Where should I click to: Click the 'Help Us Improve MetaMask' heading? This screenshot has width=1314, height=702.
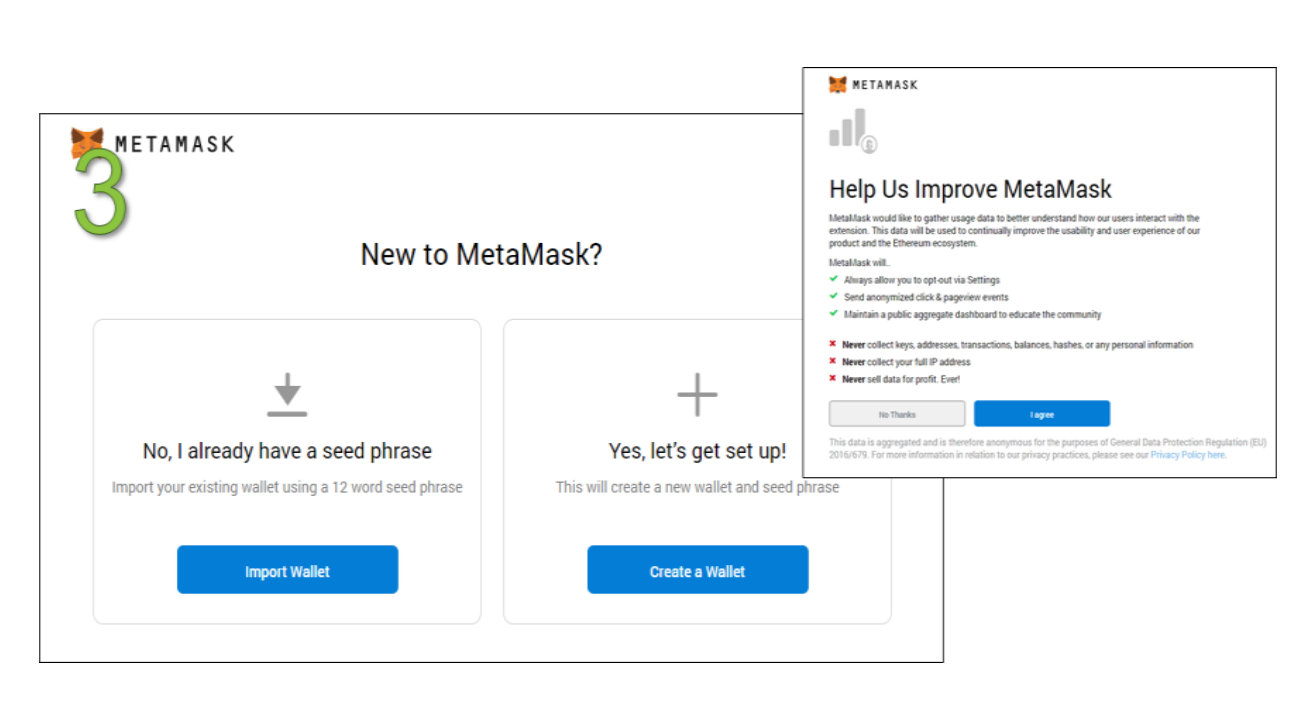coord(970,189)
